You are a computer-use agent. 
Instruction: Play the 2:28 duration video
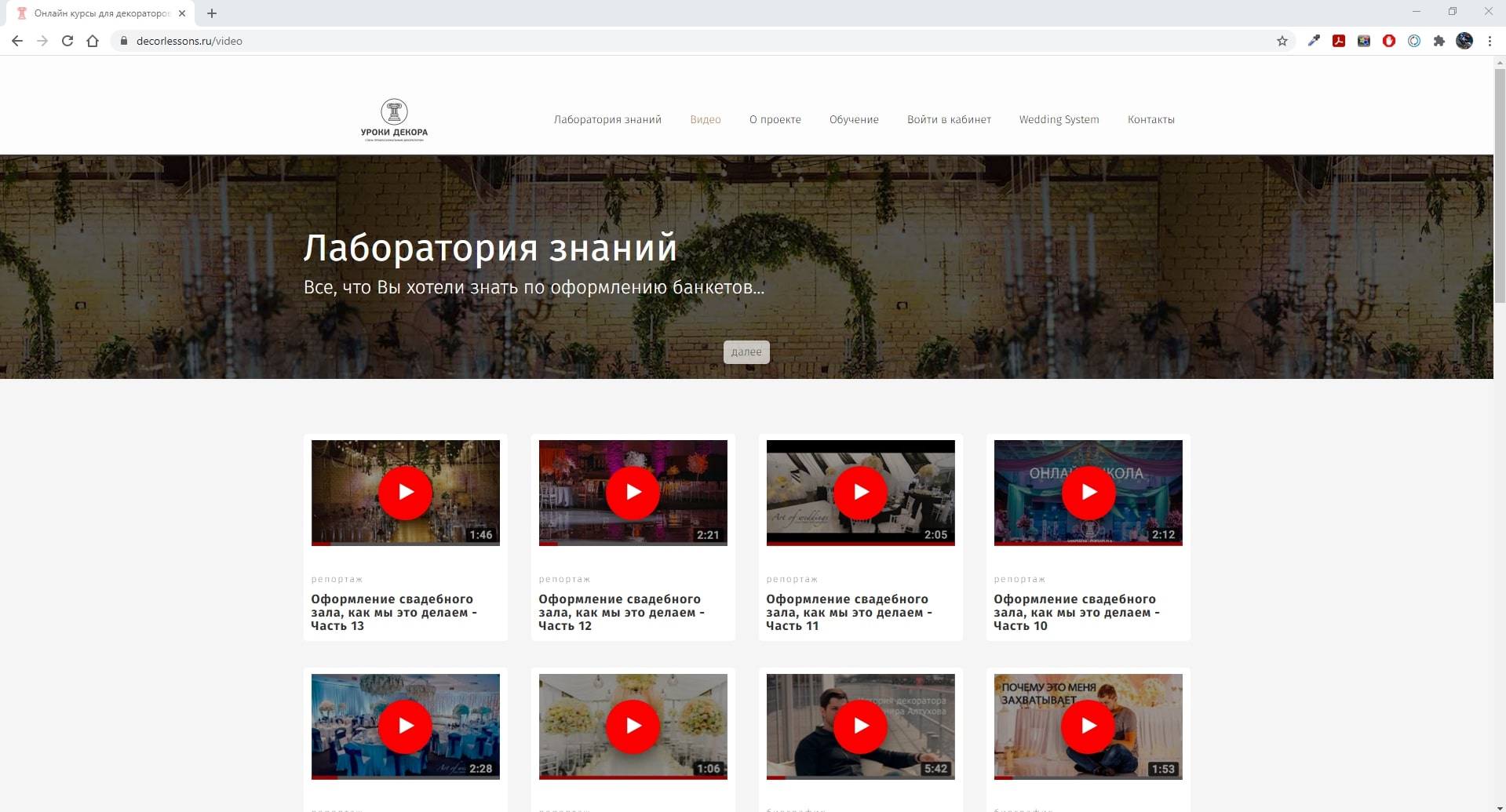pos(406,726)
